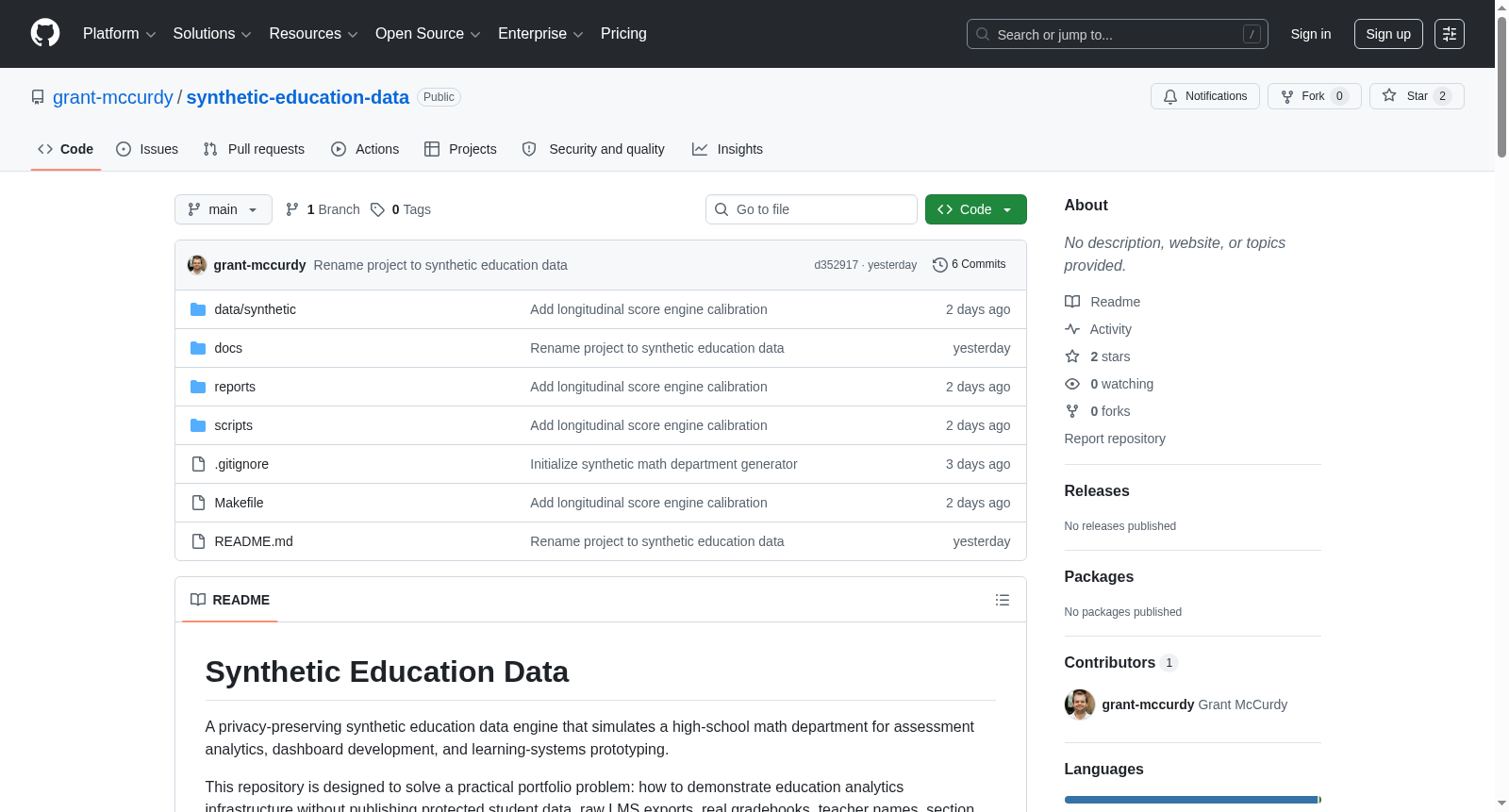Screen dimensions: 1509x812
Task: Click the Notifications bell icon
Action: click(x=1170, y=96)
